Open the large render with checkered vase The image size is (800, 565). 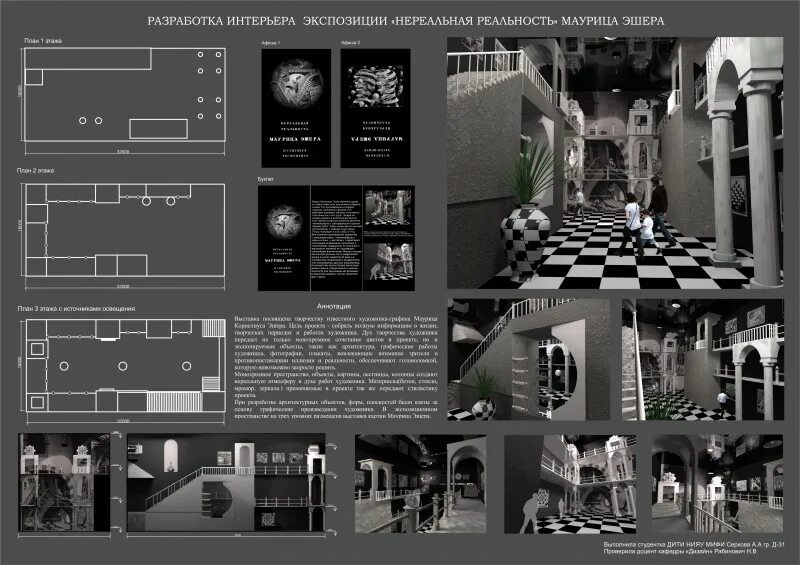615,163
